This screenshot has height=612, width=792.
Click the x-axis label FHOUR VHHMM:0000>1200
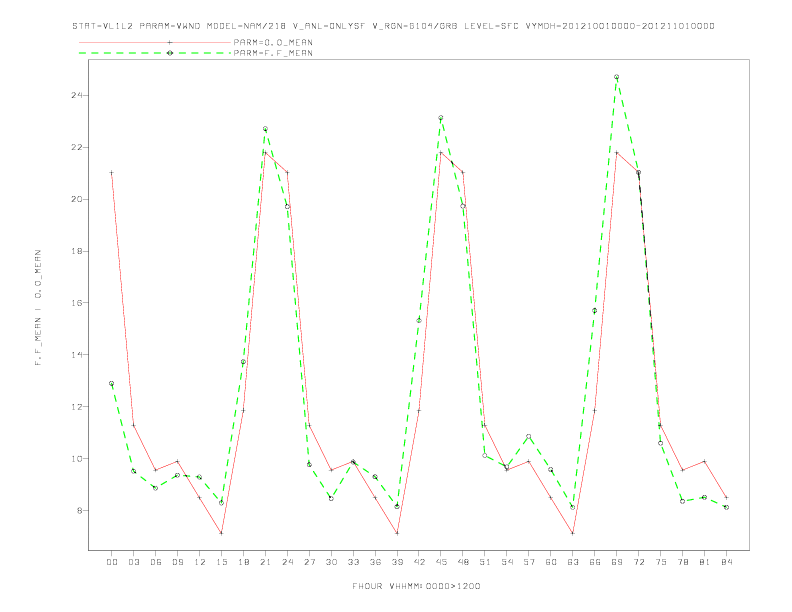point(416,586)
